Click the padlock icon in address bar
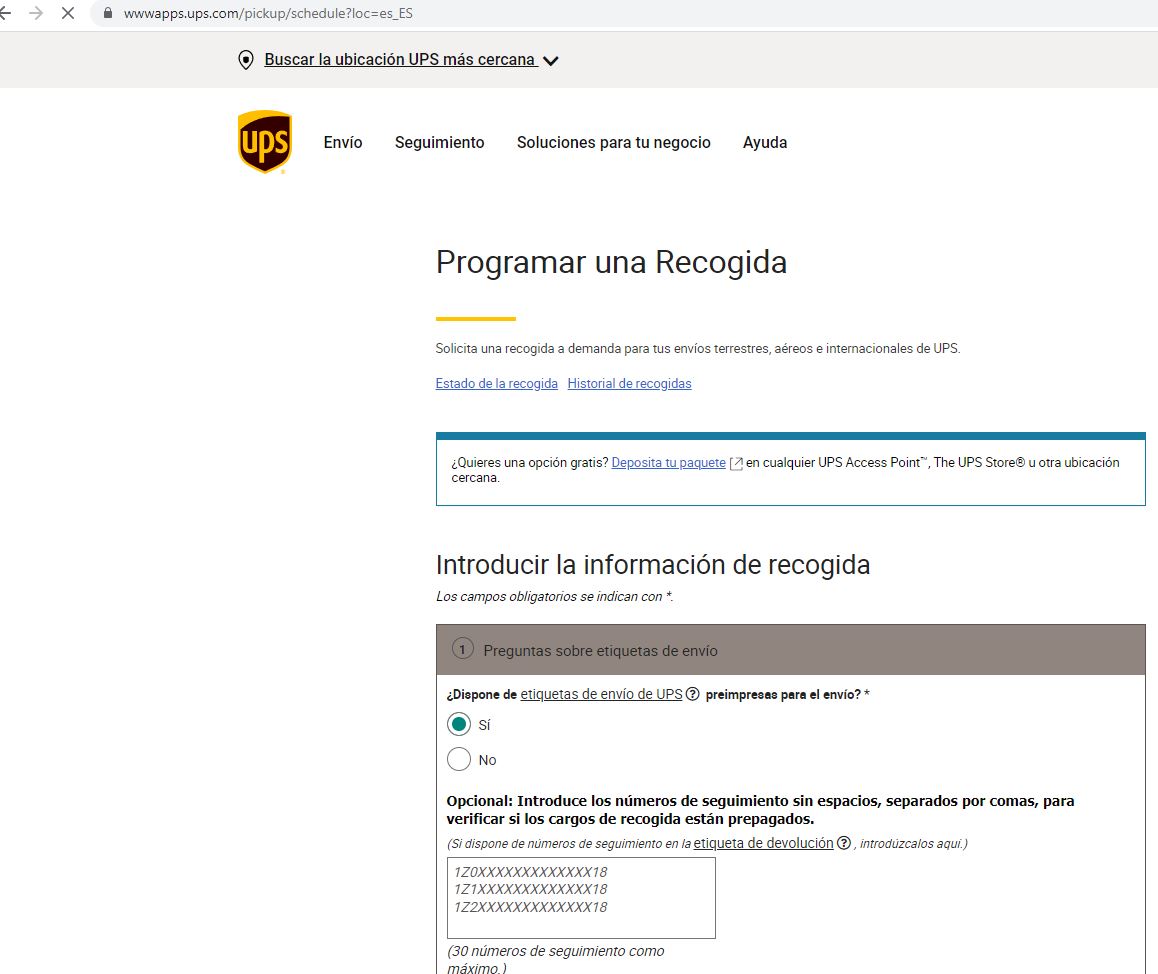This screenshot has width=1158, height=974. (108, 13)
